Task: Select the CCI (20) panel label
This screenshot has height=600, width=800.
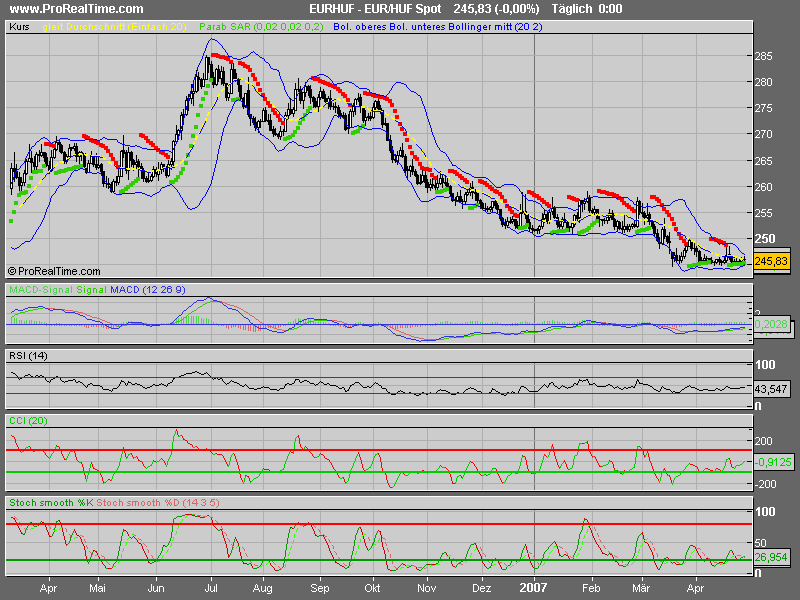Action: tap(28, 421)
